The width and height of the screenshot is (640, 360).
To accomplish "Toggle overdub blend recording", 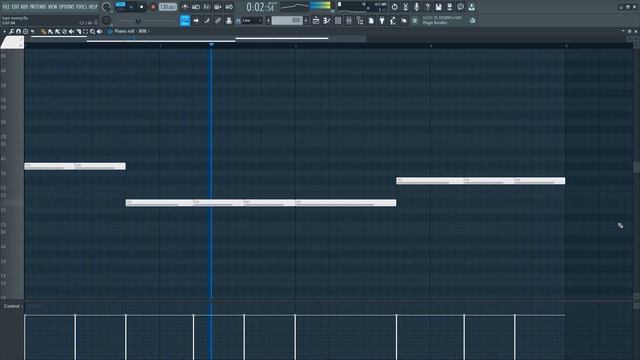I will 218,7.
